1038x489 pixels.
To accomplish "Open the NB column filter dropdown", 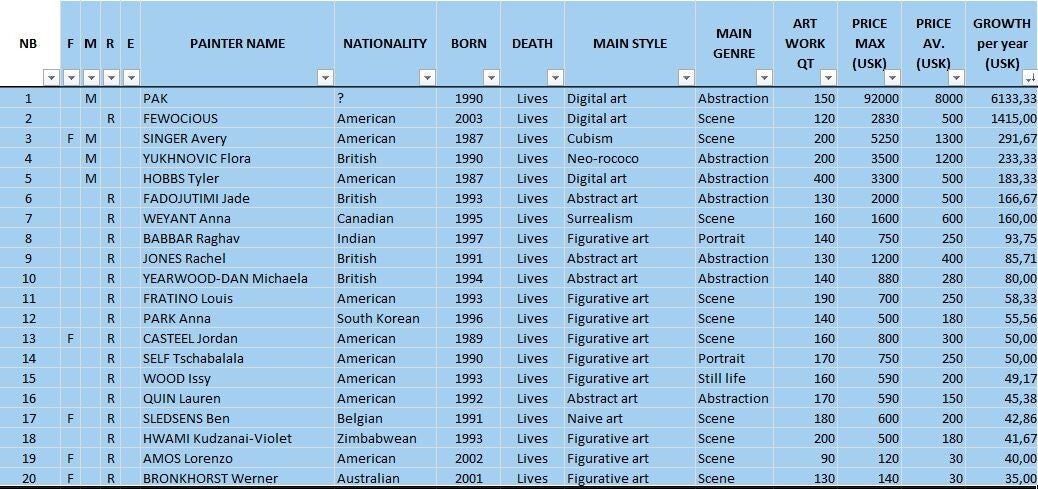I will click(51, 78).
